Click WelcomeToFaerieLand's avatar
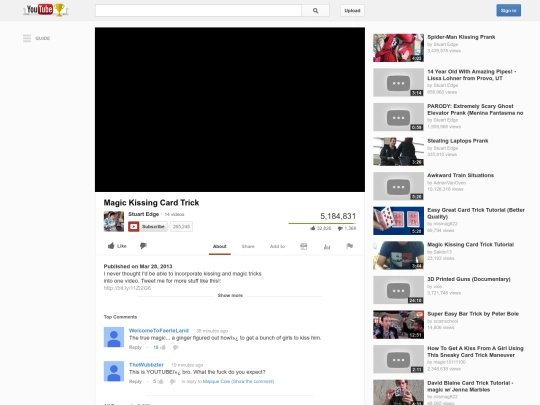Screen dimensions: 540x405 114,337
